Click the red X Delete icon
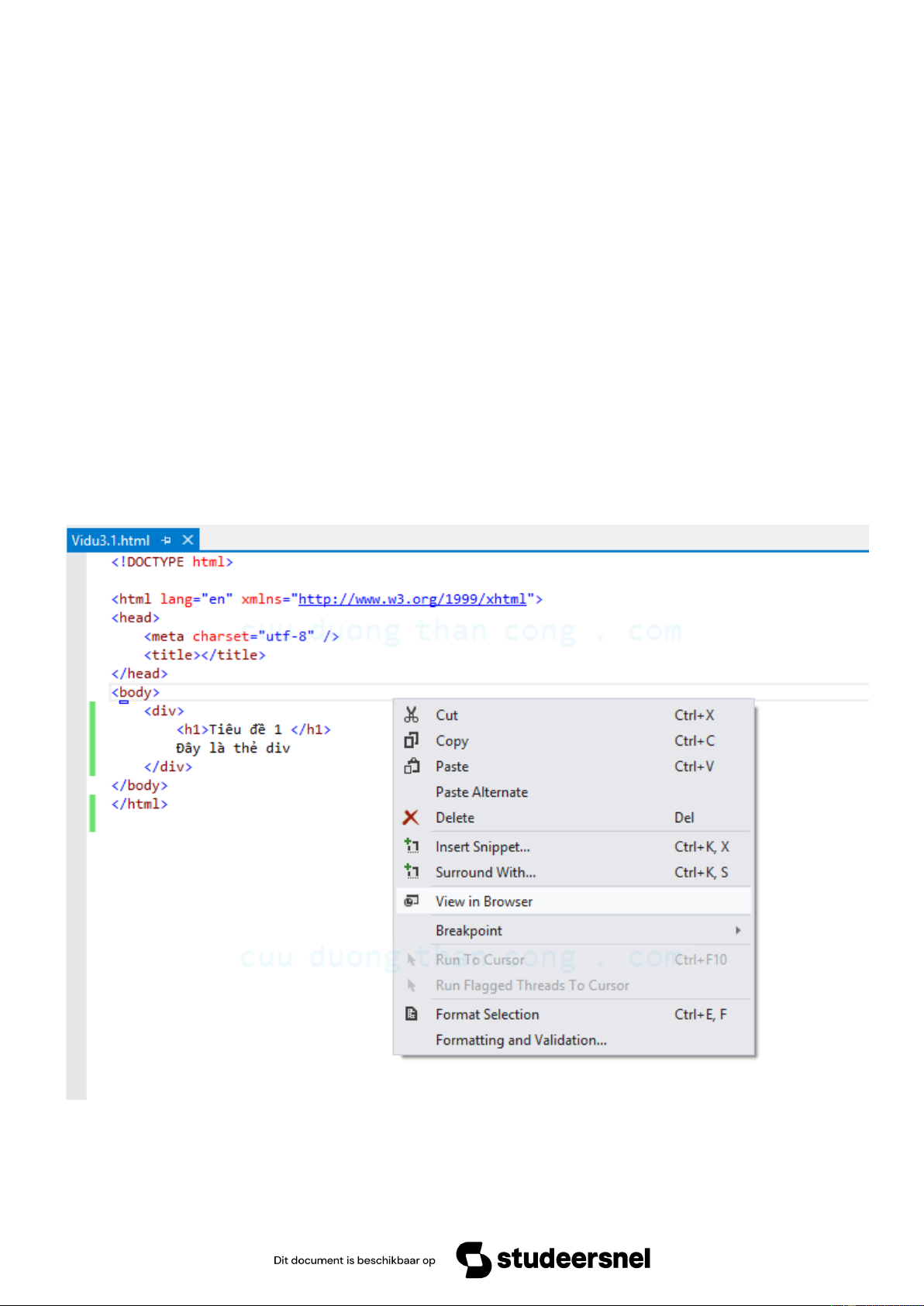 (x=411, y=818)
